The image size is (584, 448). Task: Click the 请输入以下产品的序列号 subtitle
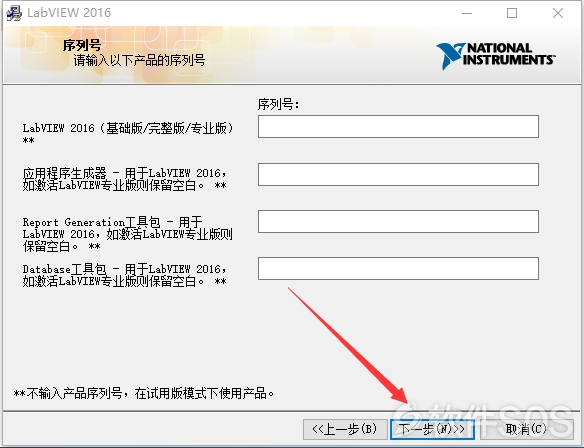[x=139, y=60]
